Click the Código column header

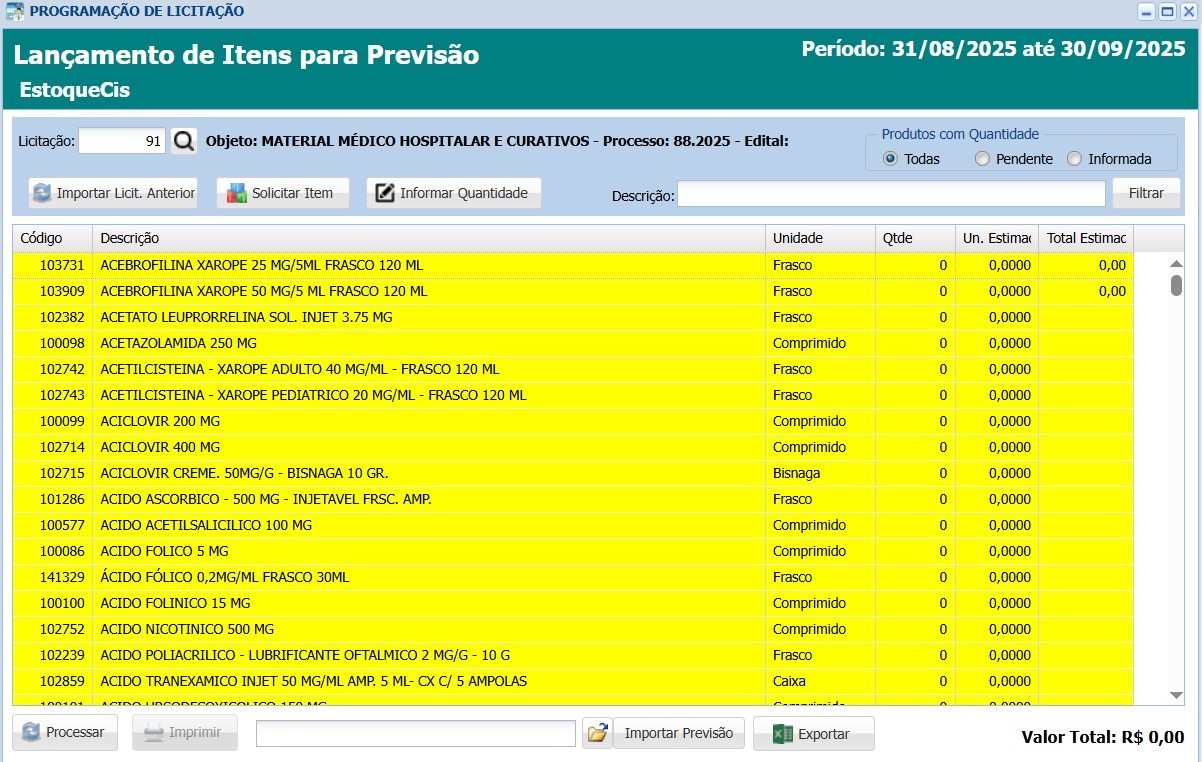[x=52, y=238]
